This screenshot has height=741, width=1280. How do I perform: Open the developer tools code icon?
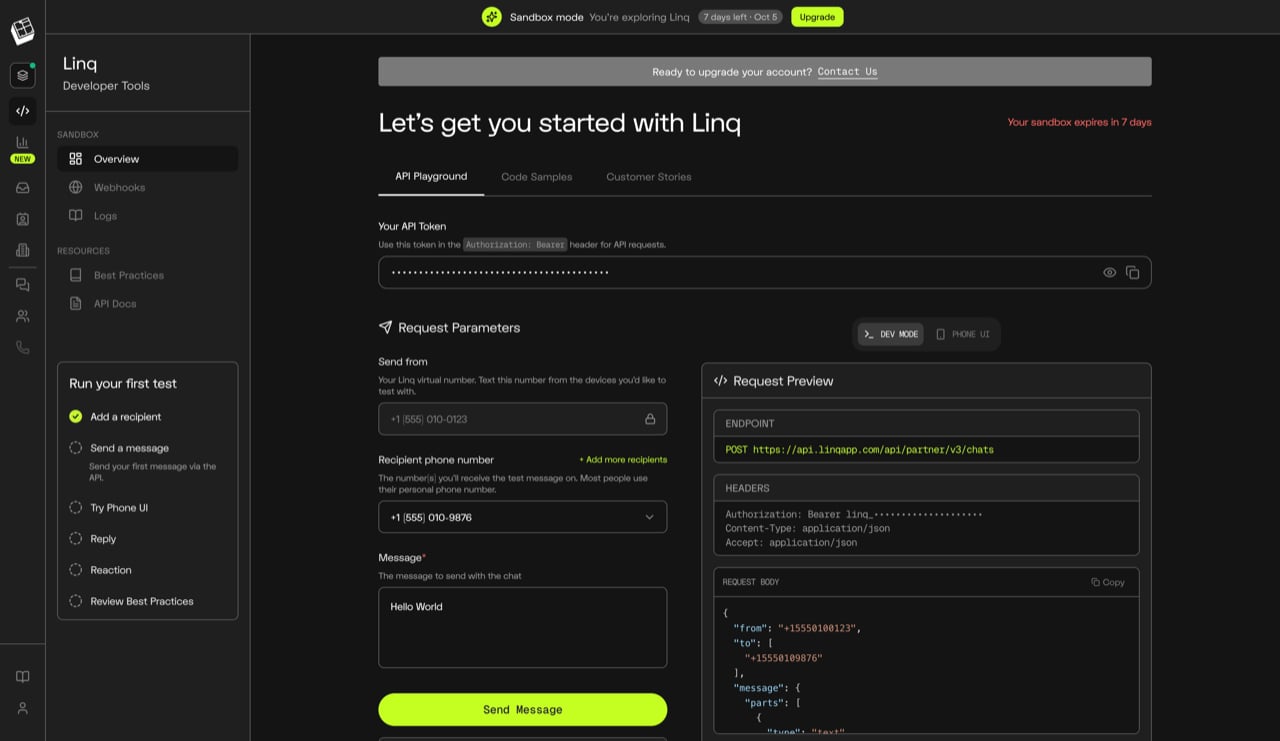(x=22, y=111)
